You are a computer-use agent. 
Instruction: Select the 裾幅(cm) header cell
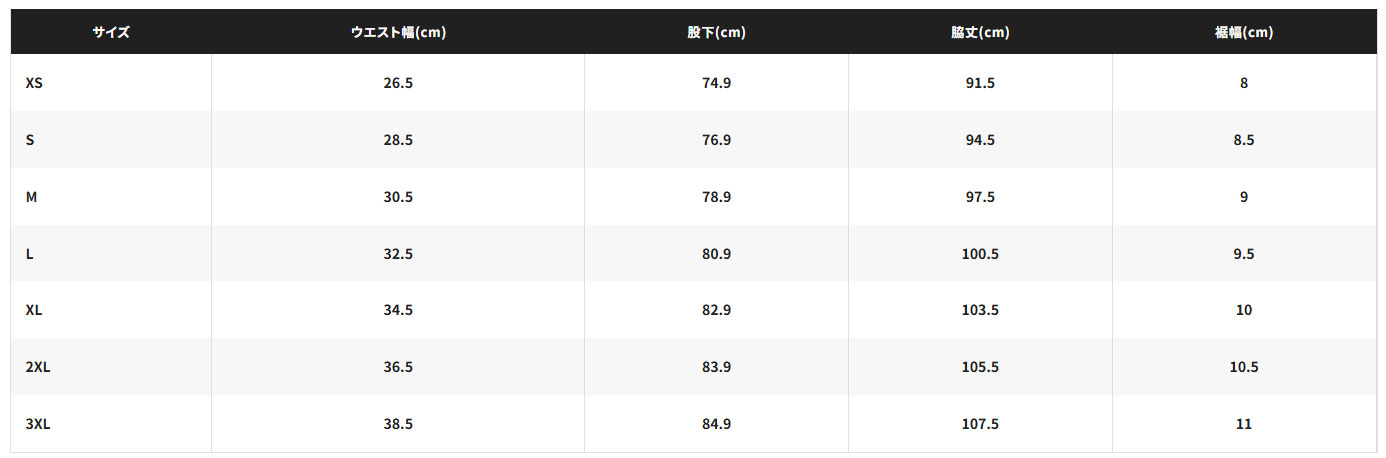point(1244,32)
